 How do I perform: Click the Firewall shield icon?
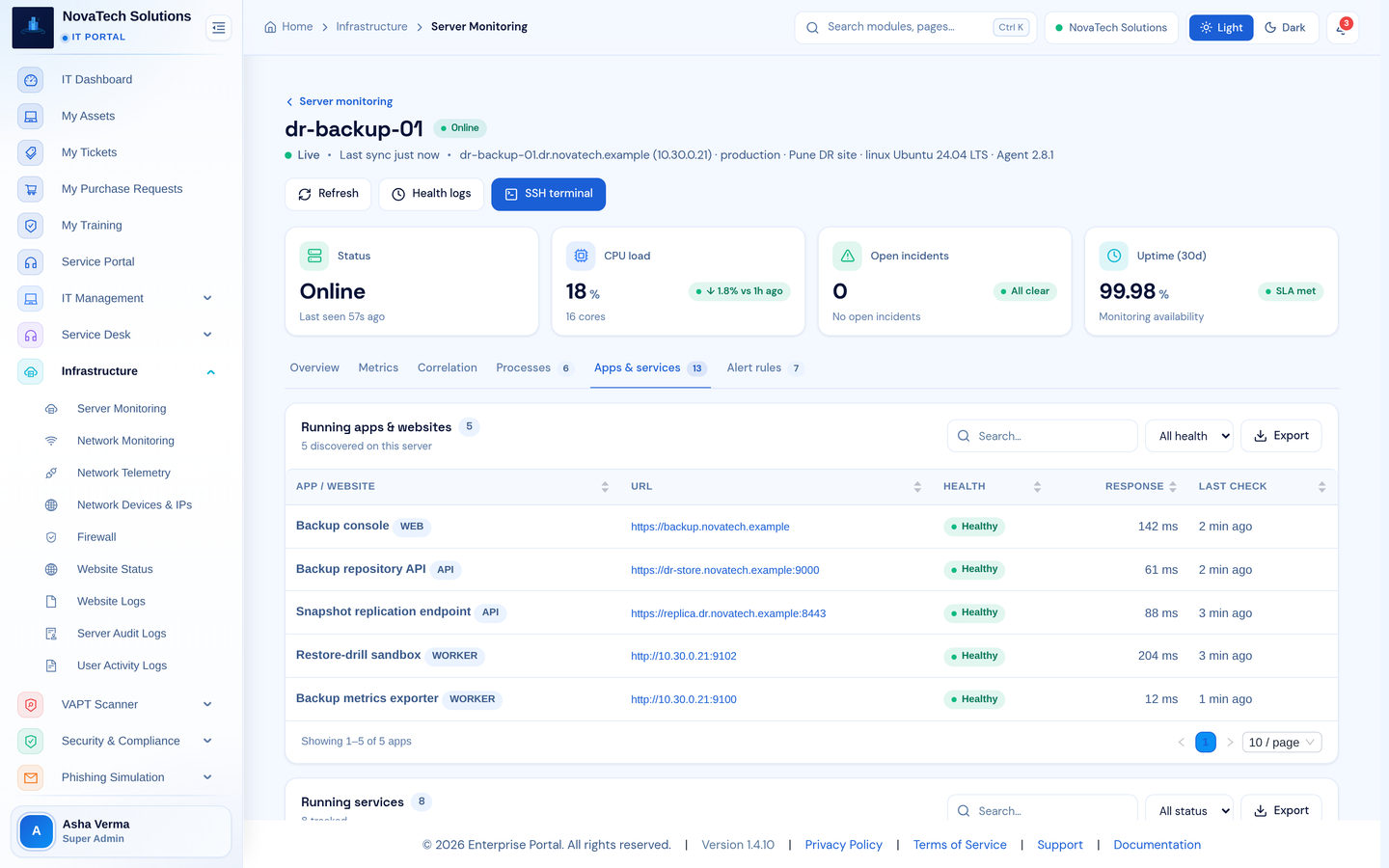pos(51,537)
